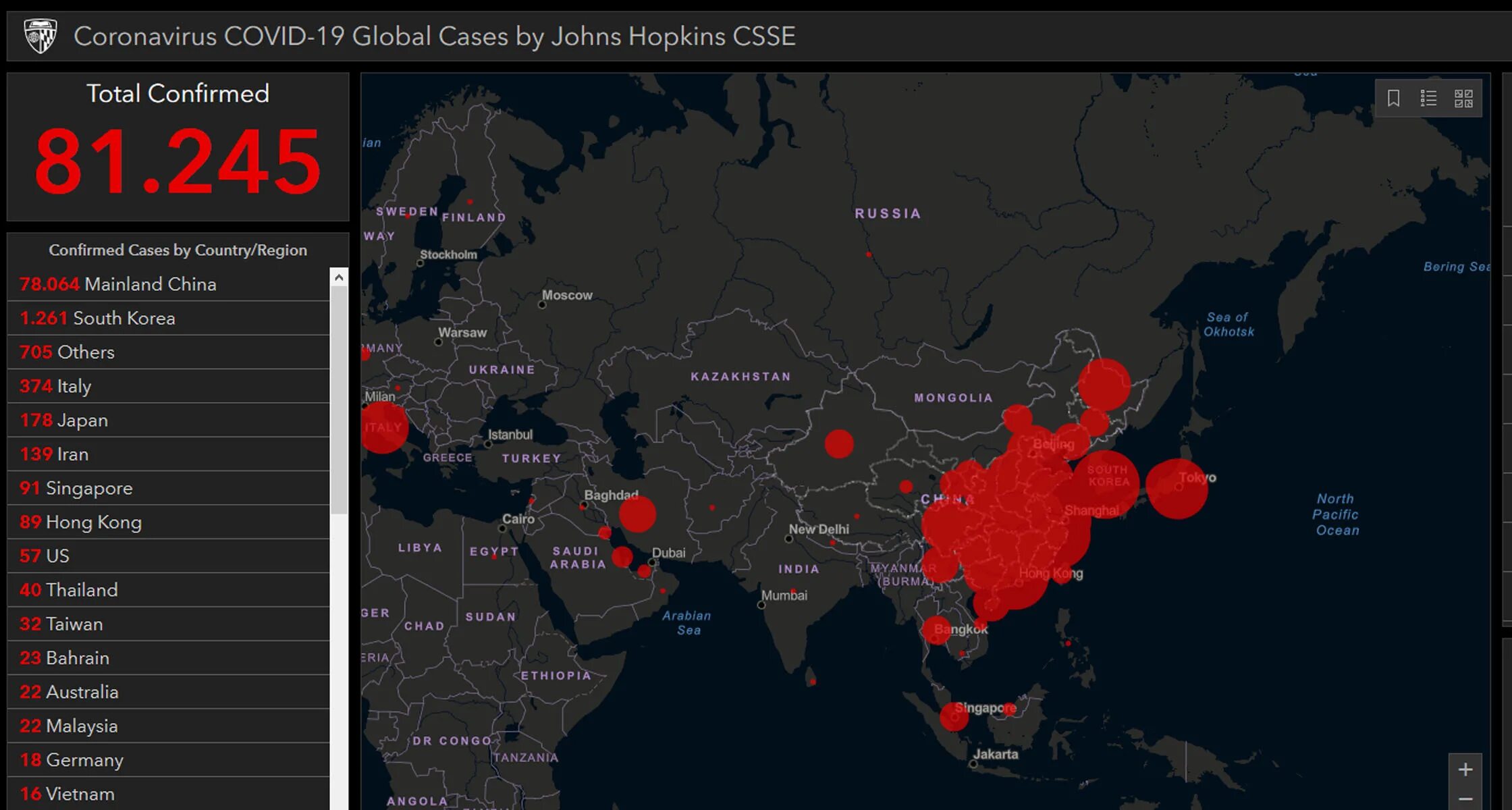Image resolution: width=1512 pixels, height=810 pixels.
Task: Click the Tokyo red case bubble
Action: coord(1176,489)
